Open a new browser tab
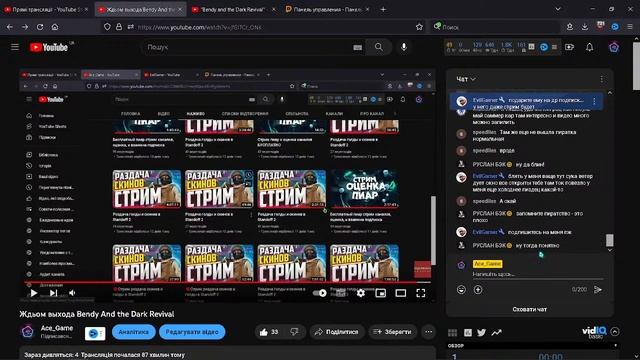The image size is (640, 360). (383, 9)
